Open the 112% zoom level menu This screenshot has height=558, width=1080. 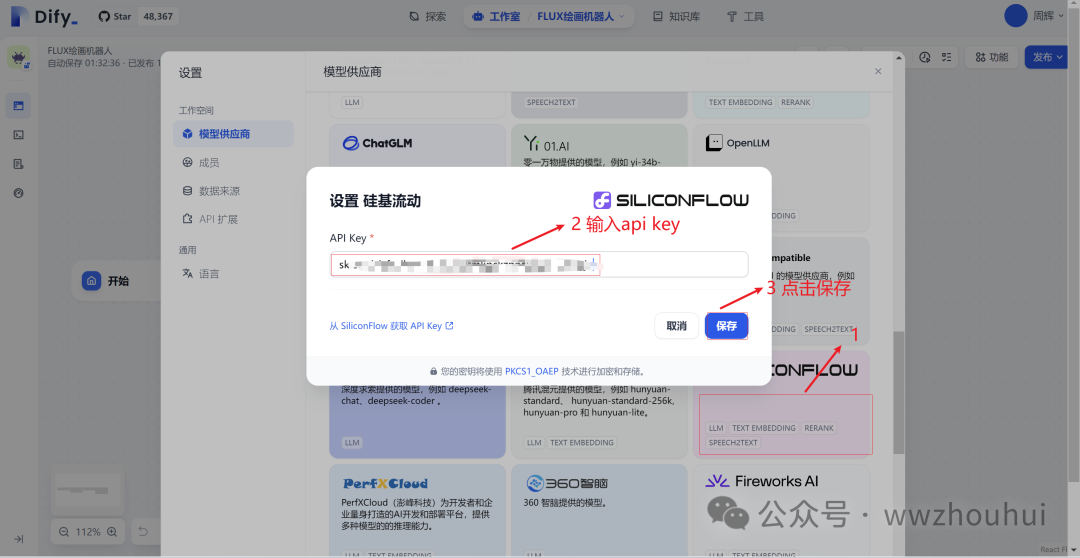pos(88,532)
